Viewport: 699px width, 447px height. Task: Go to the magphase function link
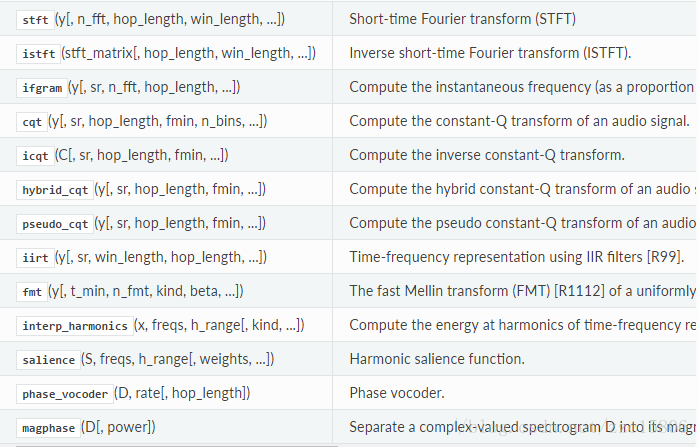click(x=48, y=427)
